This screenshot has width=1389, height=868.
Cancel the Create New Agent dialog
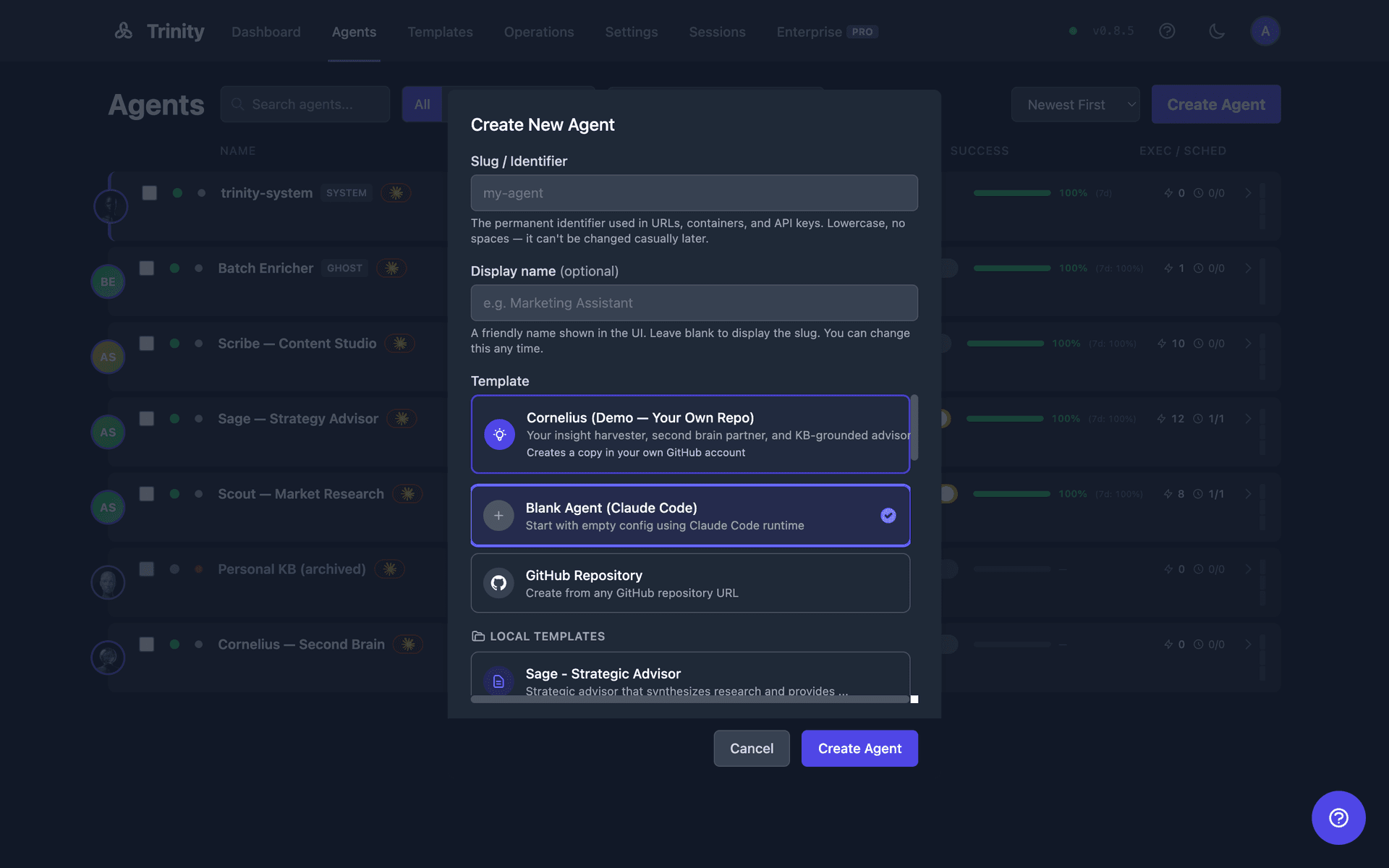tap(752, 749)
